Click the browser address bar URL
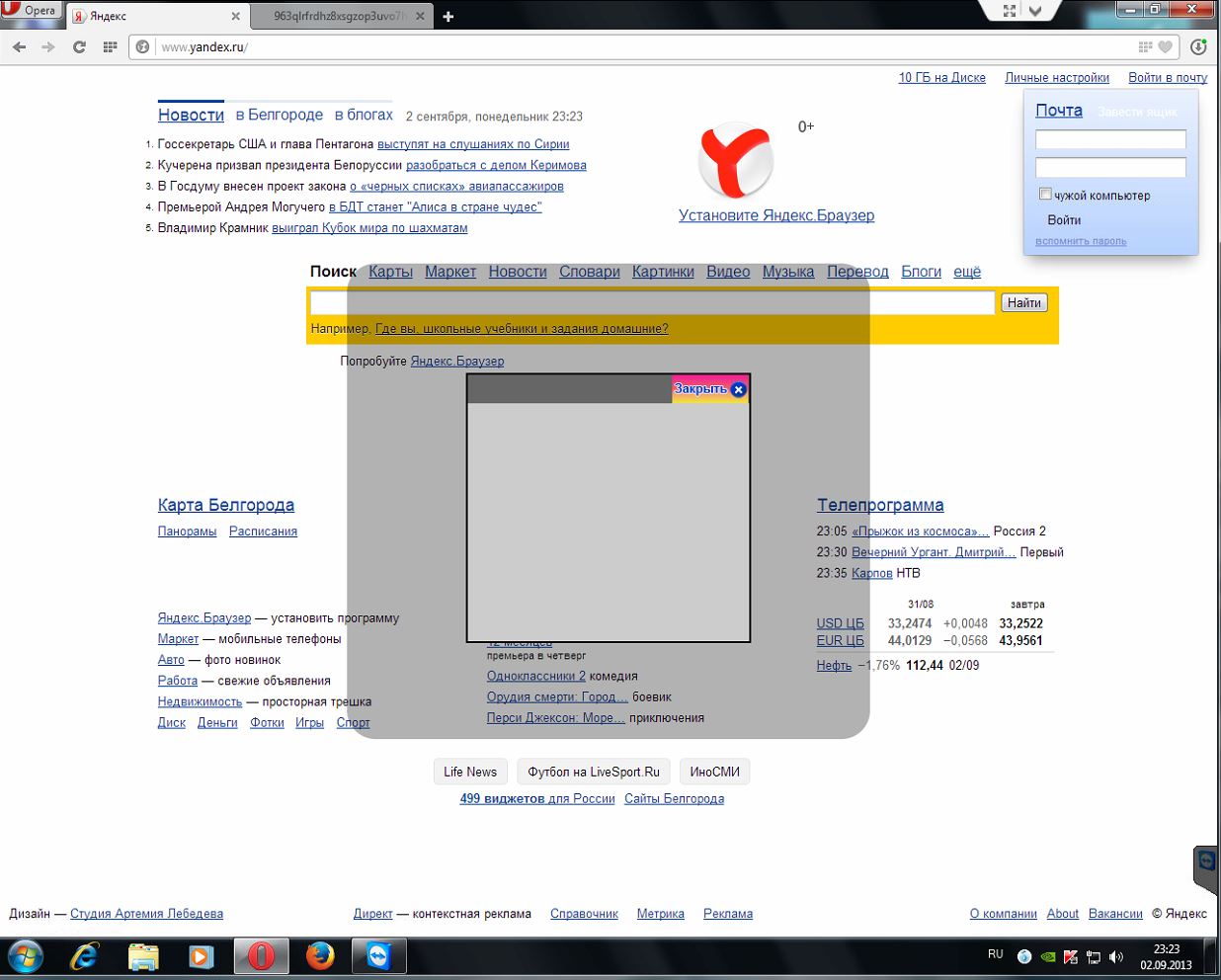Image resolution: width=1221 pixels, height=980 pixels. click(x=204, y=46)
